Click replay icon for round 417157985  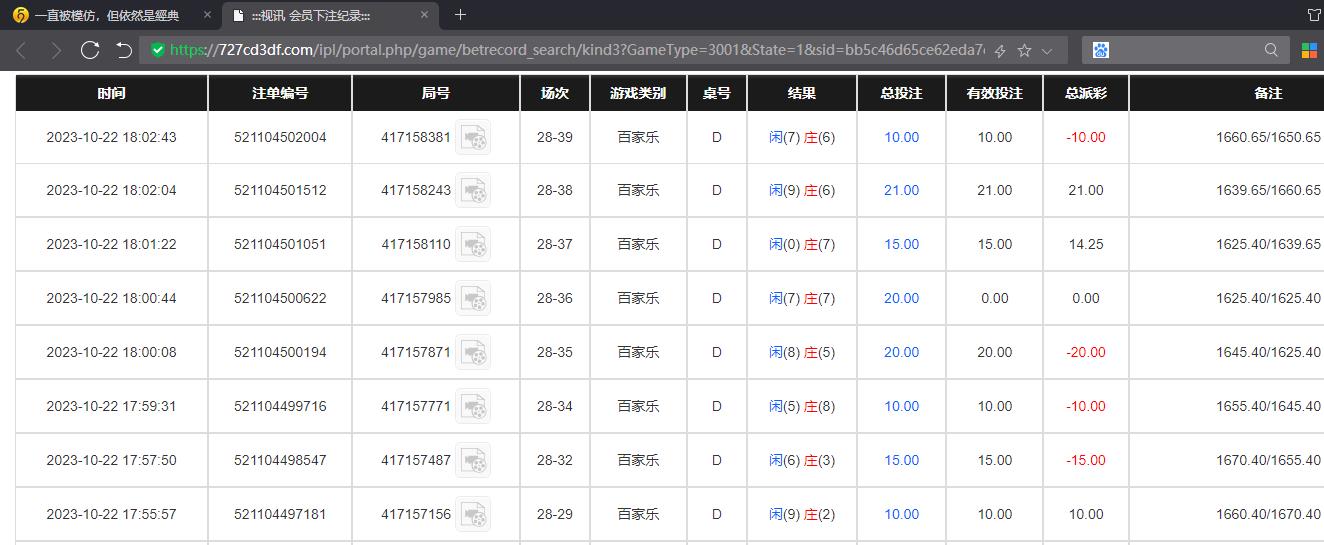click(x=473, y=298)
